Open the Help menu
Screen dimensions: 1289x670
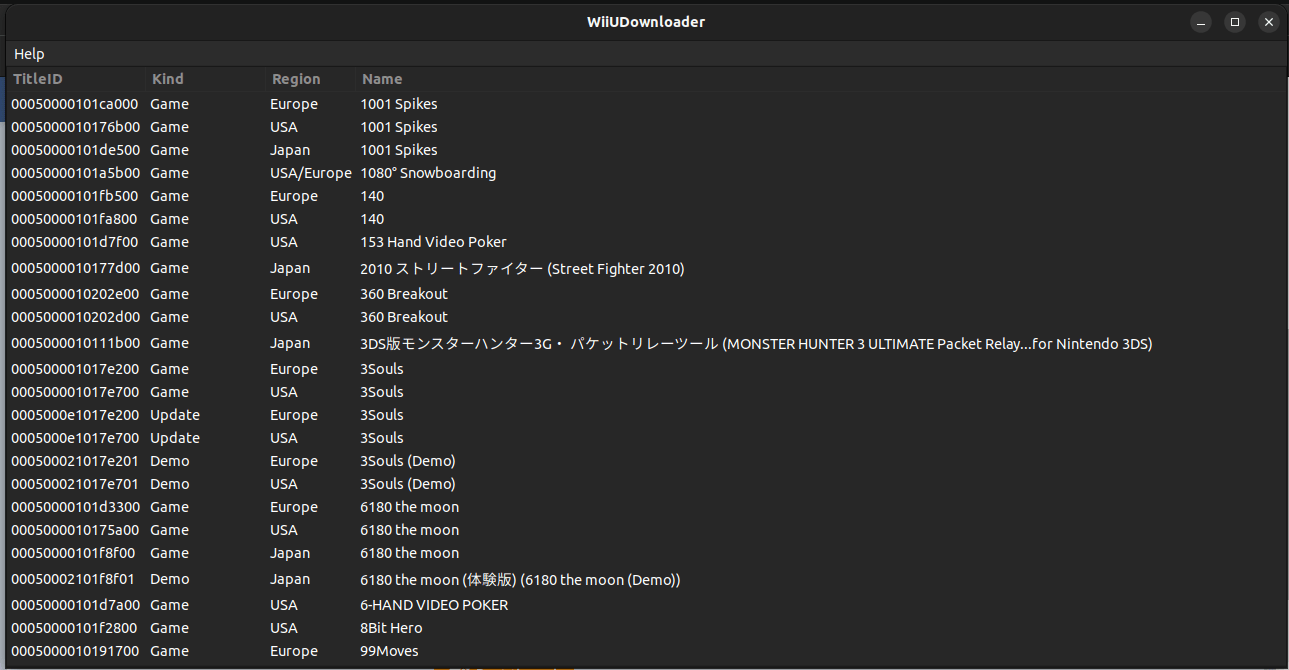click(29, 54)
